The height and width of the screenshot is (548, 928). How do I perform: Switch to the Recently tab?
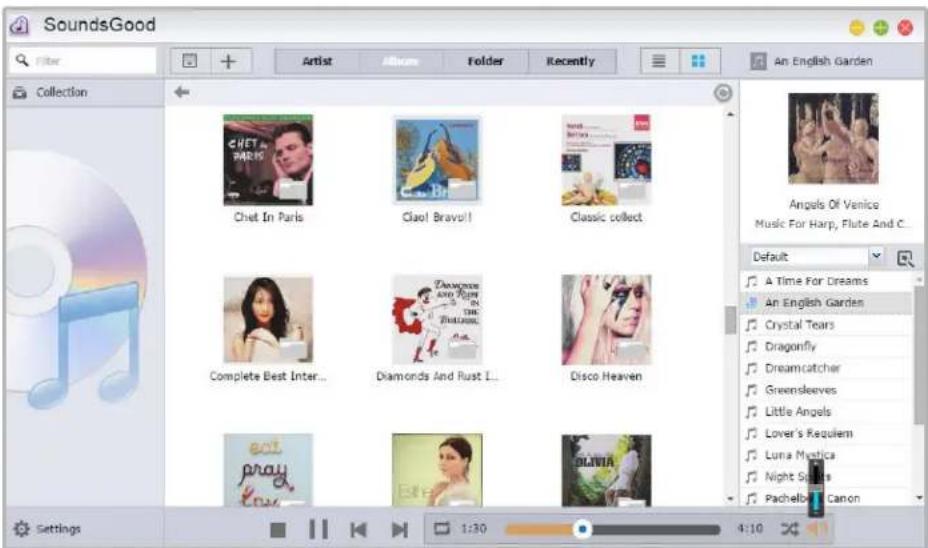pos(571,61)
